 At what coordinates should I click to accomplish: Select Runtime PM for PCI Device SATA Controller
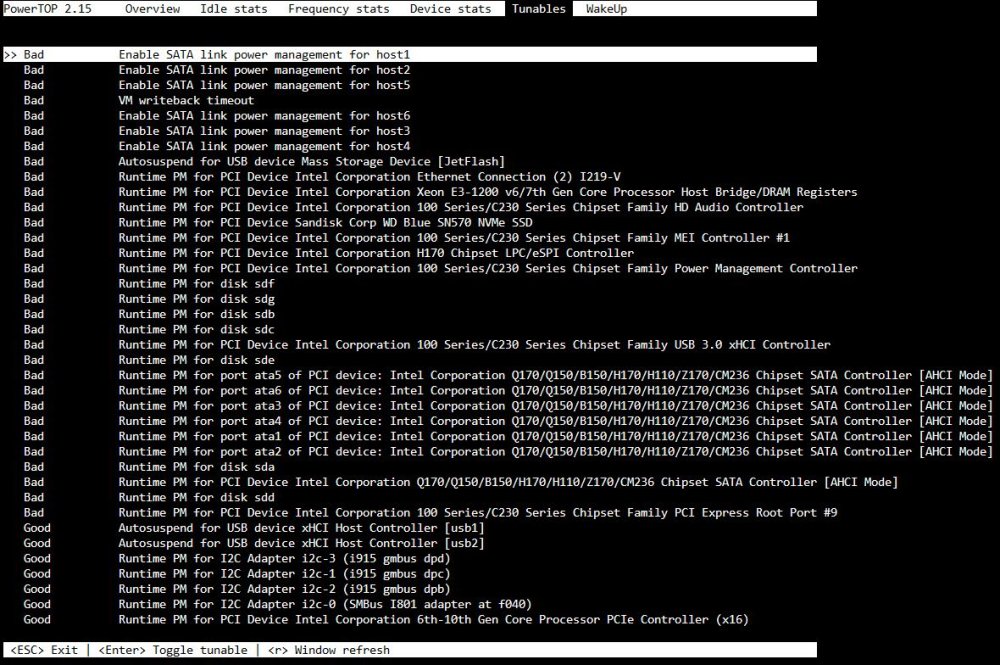point(460,483)
